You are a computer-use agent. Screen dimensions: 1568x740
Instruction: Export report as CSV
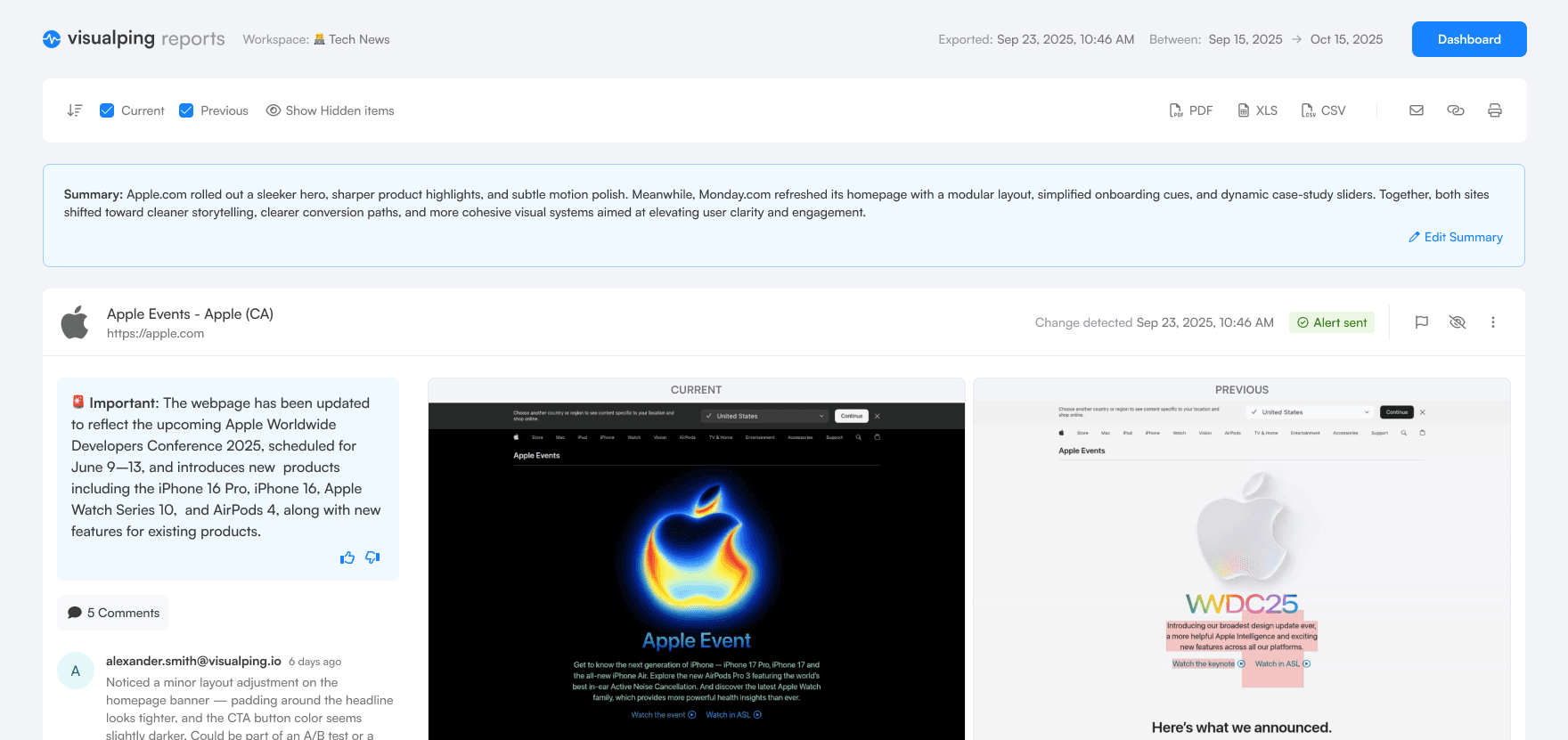coord(1323,110)
